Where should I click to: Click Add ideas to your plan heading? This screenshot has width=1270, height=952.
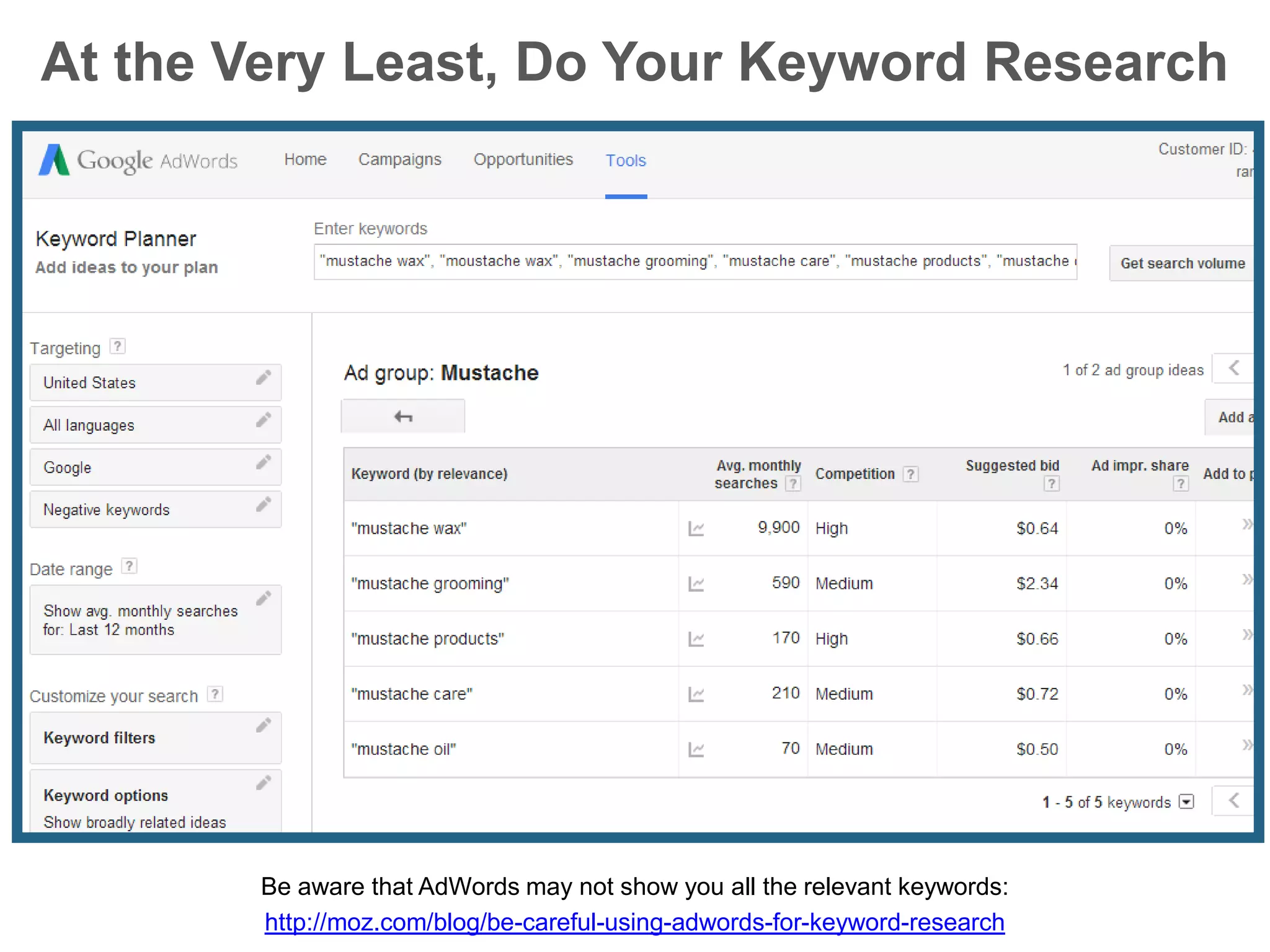pyautogui.click(x=127, y=268)
